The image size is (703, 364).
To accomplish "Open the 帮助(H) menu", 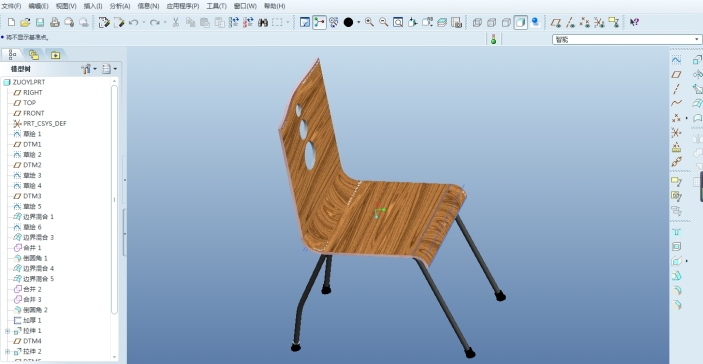I will pos(274,6).
